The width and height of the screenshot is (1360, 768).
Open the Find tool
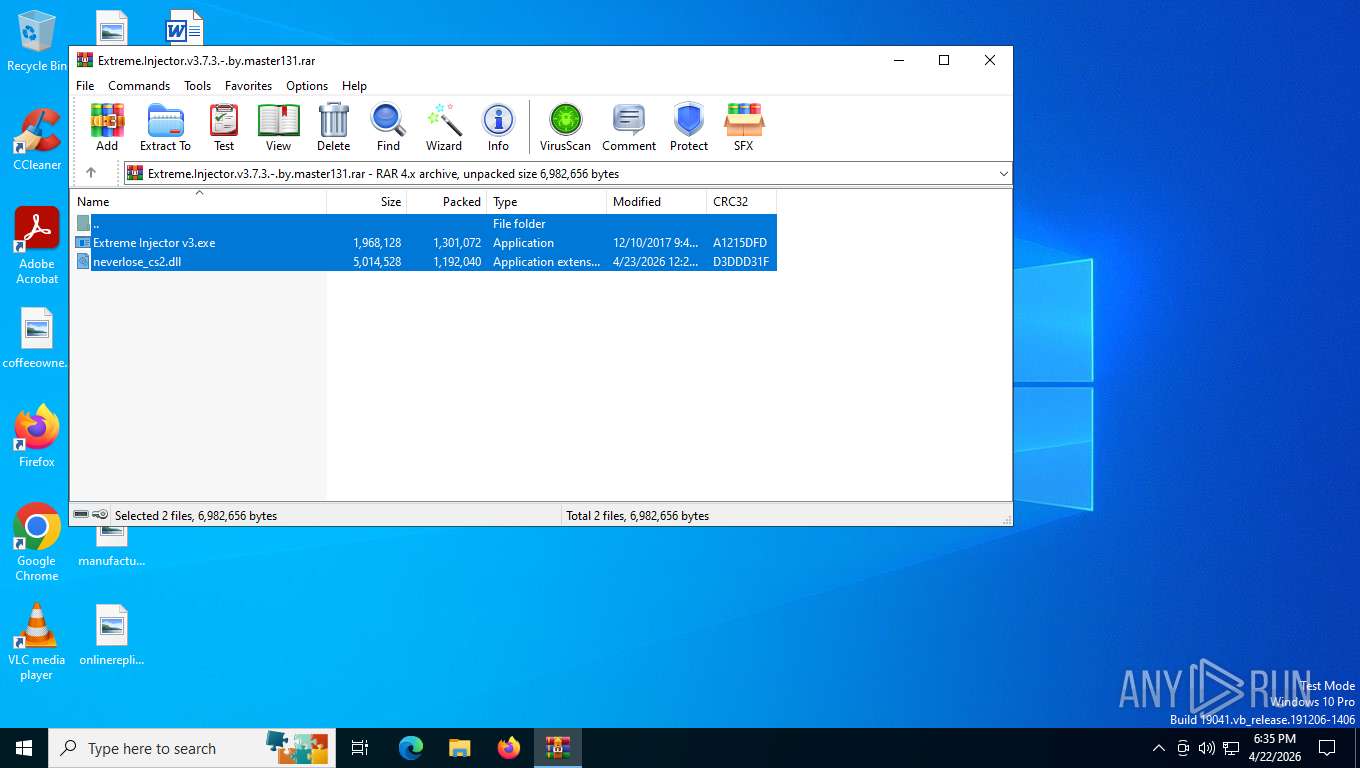tap(388, 127)
